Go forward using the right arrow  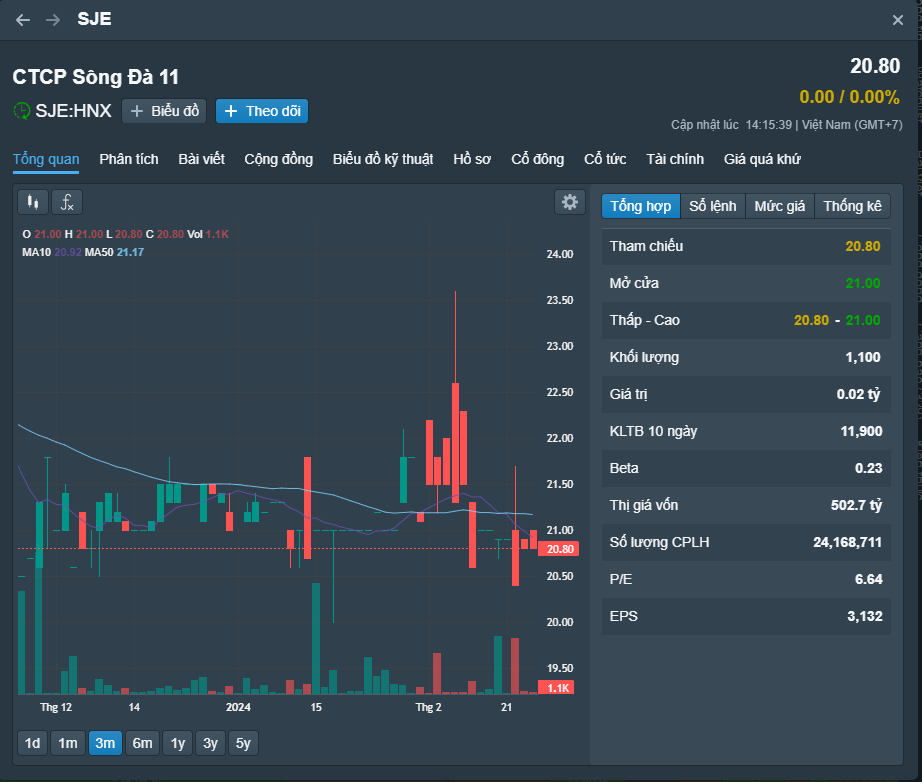coord(53,20)
